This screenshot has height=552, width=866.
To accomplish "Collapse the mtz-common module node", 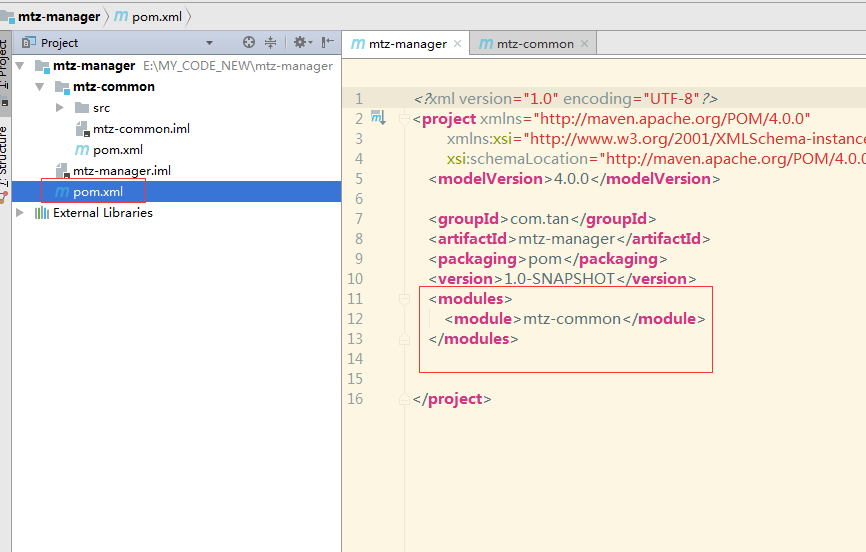I will 41,87.
